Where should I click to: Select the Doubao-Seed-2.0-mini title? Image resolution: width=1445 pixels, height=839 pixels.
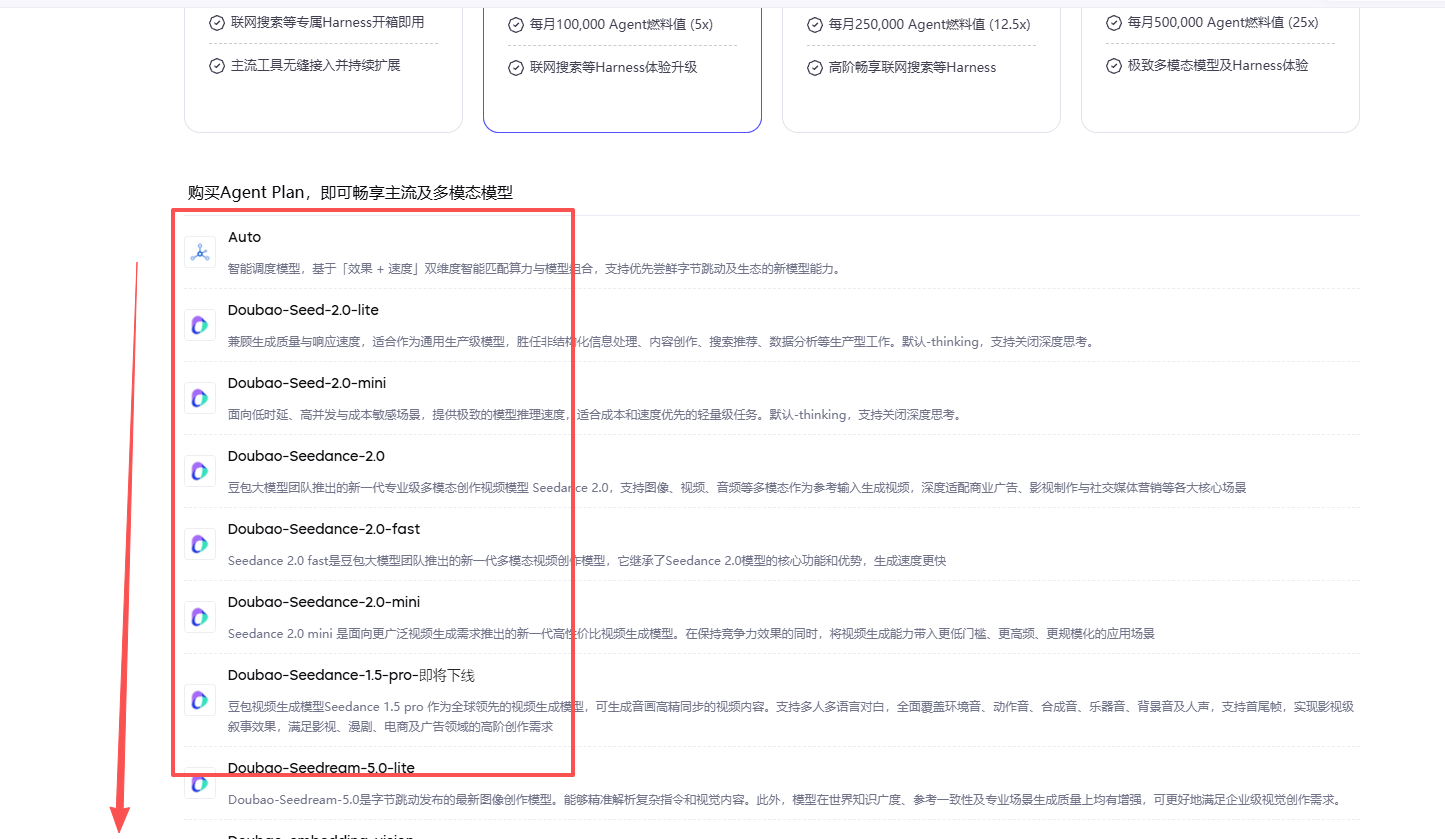point(307,383)
